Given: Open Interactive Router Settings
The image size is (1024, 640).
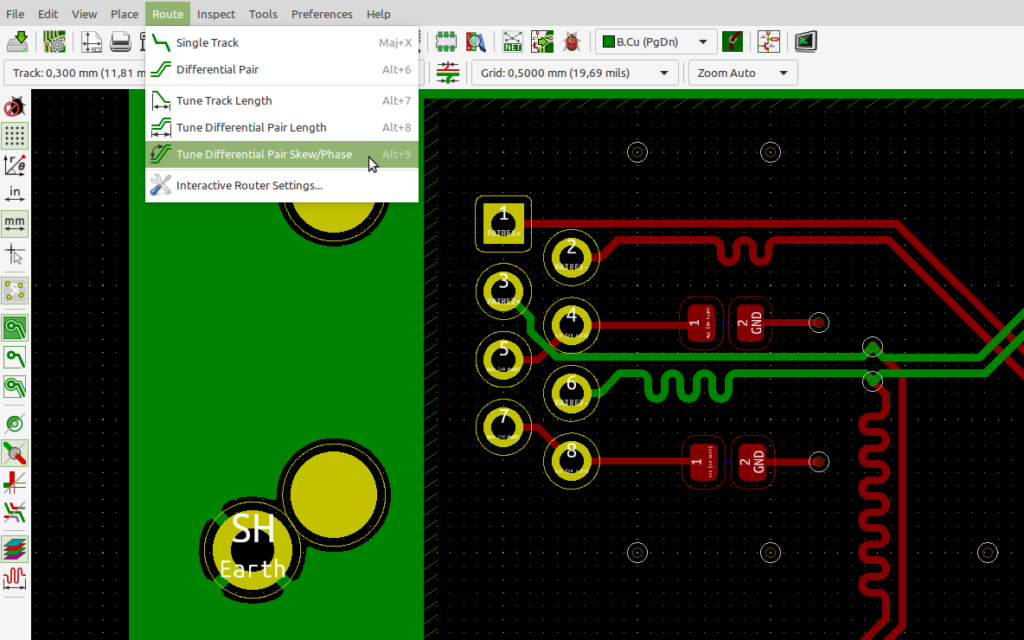Looking at the screenshot, I should (x=281, y=185).
